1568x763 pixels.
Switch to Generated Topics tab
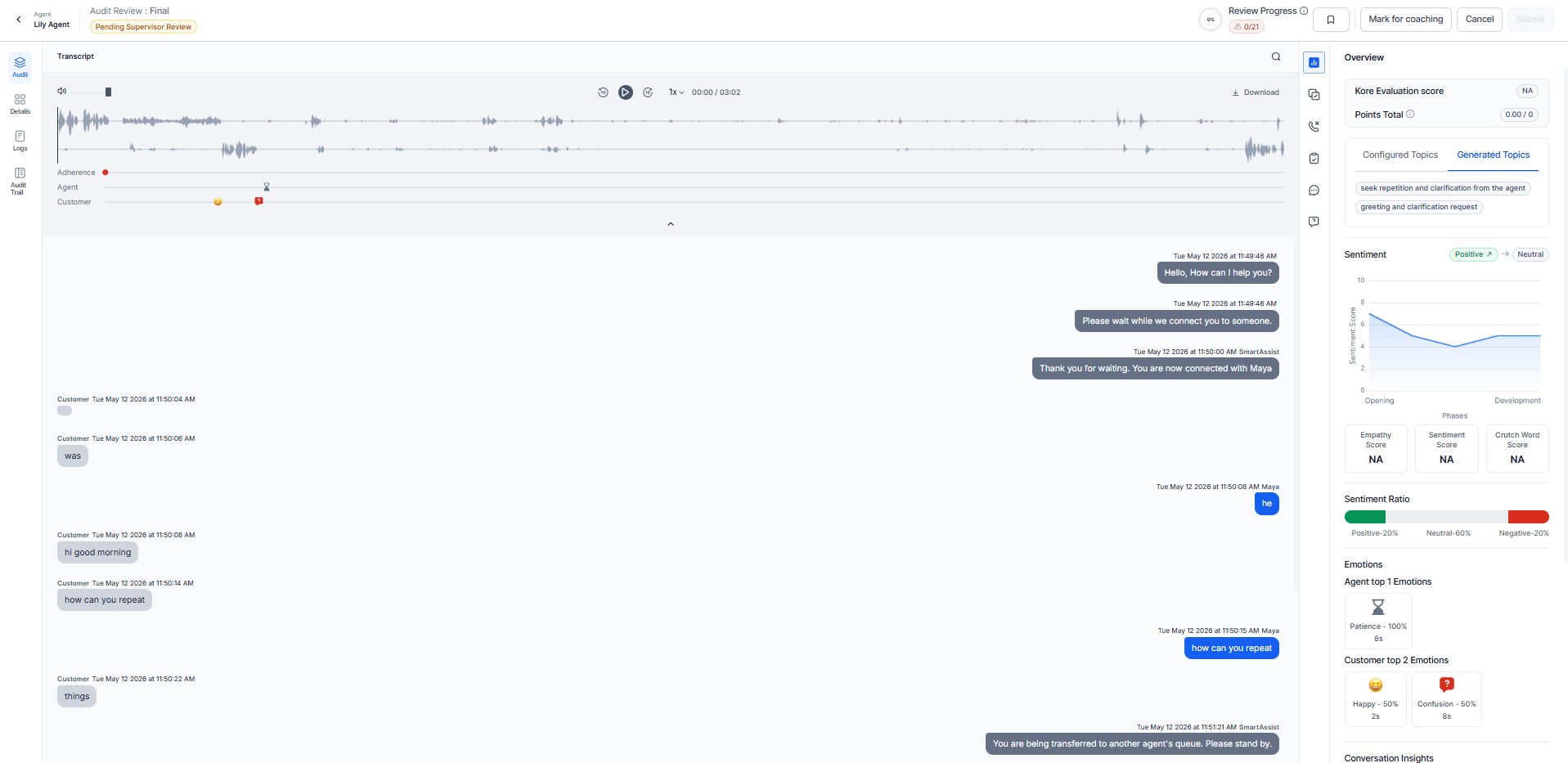pyautogui.click(x=1493, y=155)
